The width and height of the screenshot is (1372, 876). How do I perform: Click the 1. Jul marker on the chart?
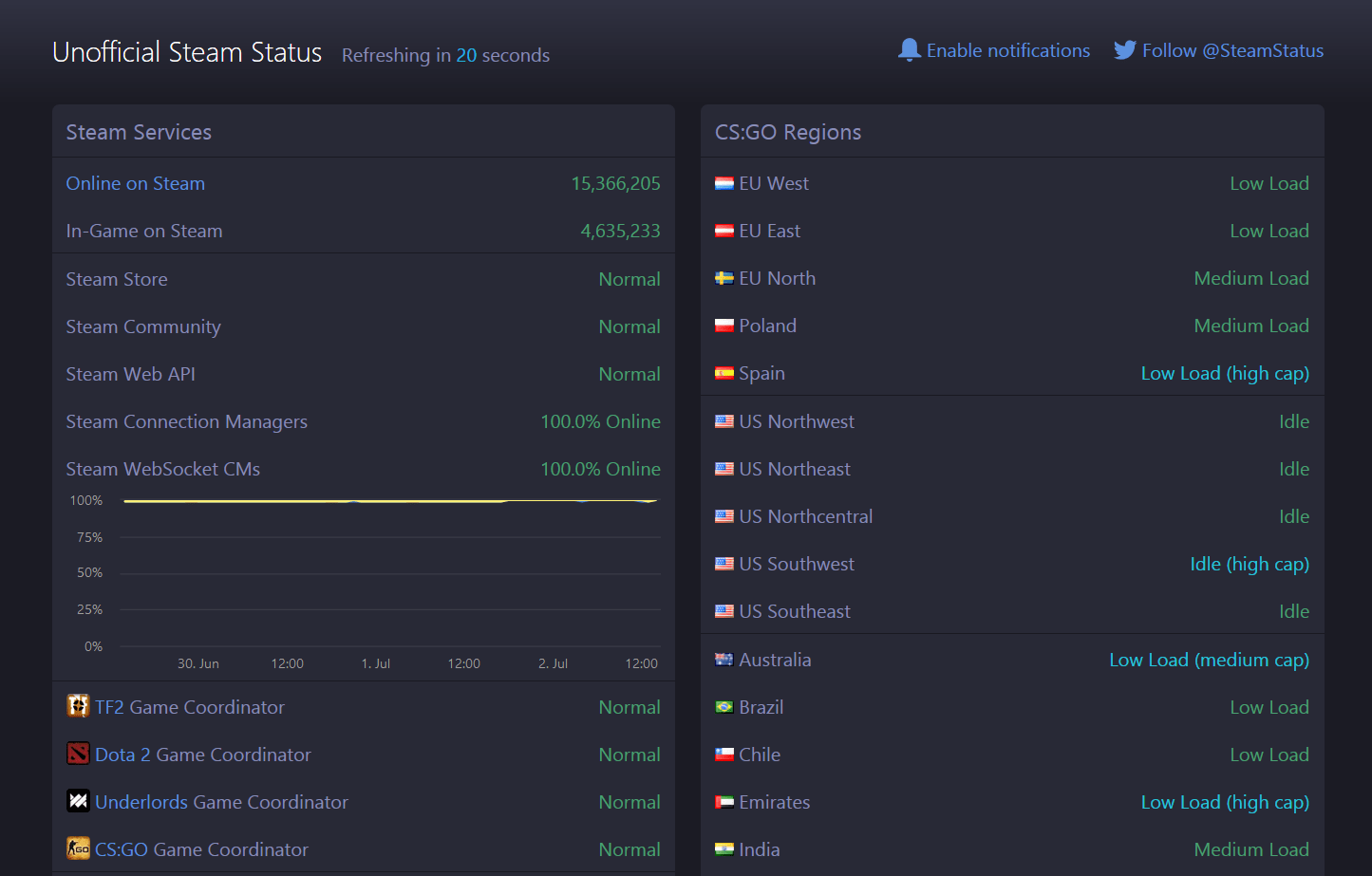[x=376, y=663]
